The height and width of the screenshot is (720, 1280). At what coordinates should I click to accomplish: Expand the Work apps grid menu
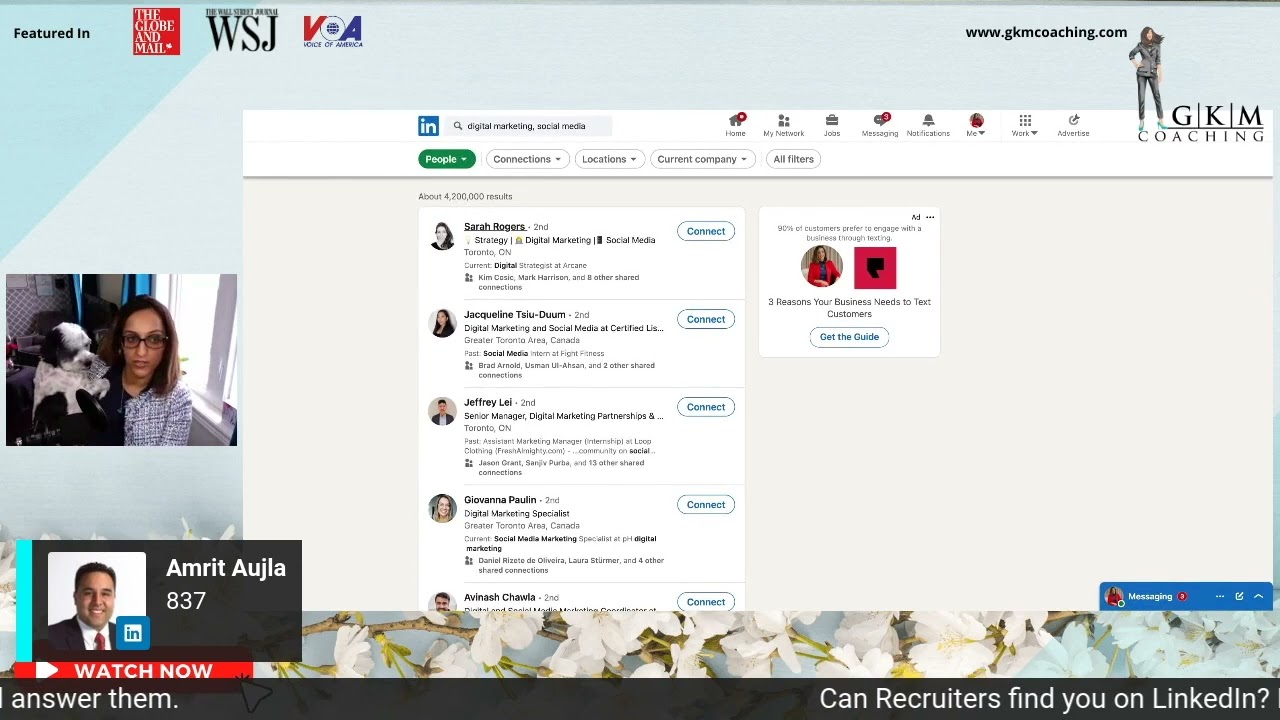pyautogui.click(x=1024, y=125)
